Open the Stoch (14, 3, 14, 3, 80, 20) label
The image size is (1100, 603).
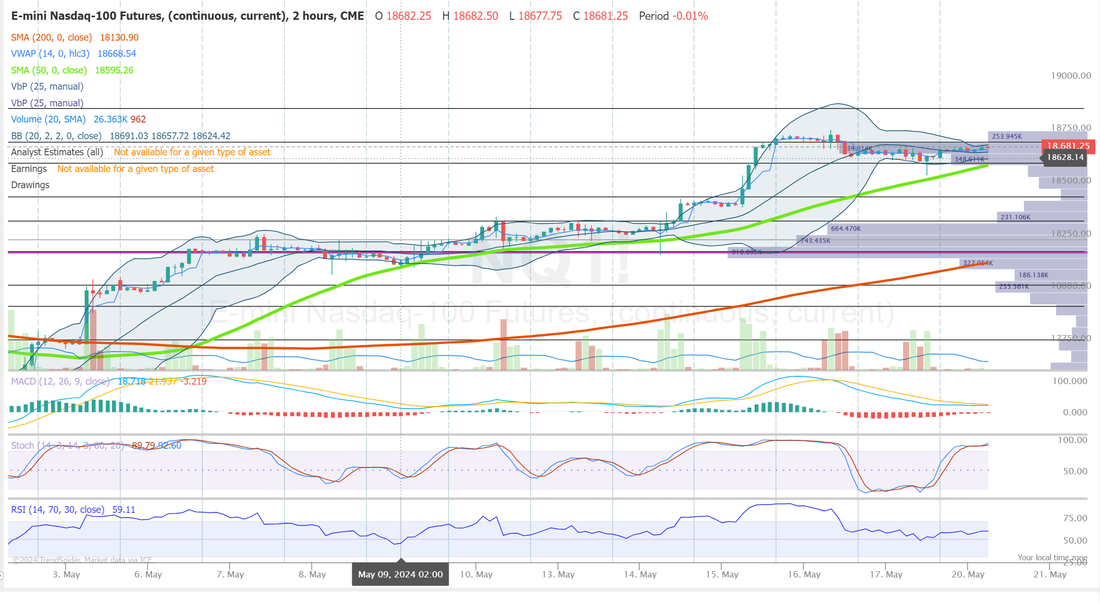pyautogui.click(x=67, y=445)
